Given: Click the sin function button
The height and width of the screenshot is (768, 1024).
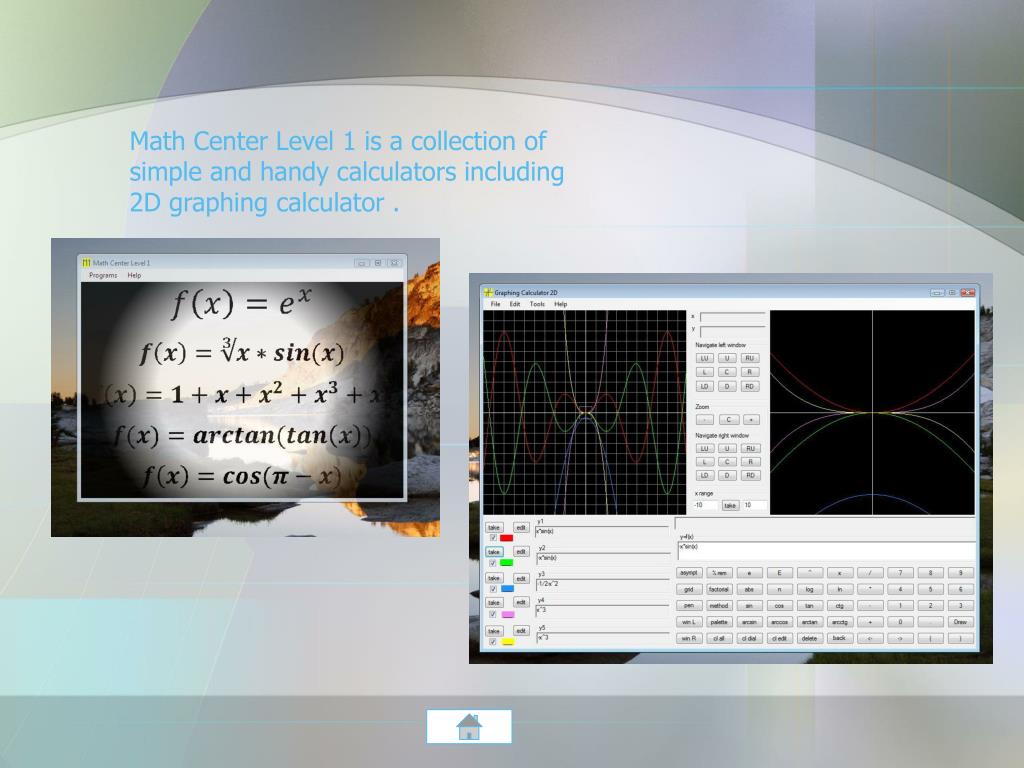Looking at the screenshot, I should (x=749, y=605).
